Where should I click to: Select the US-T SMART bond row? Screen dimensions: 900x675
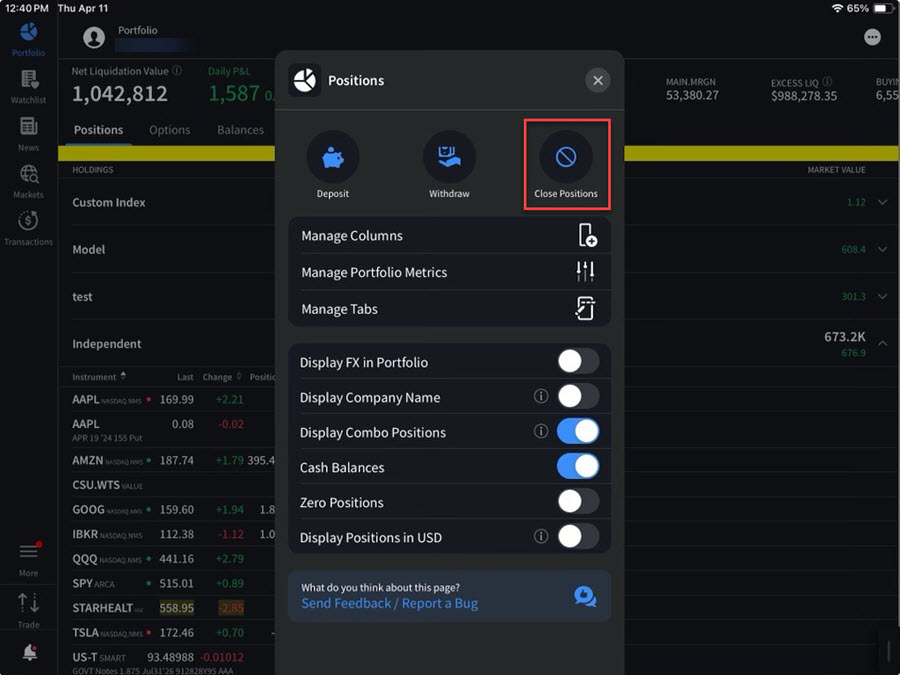(166, 662)
